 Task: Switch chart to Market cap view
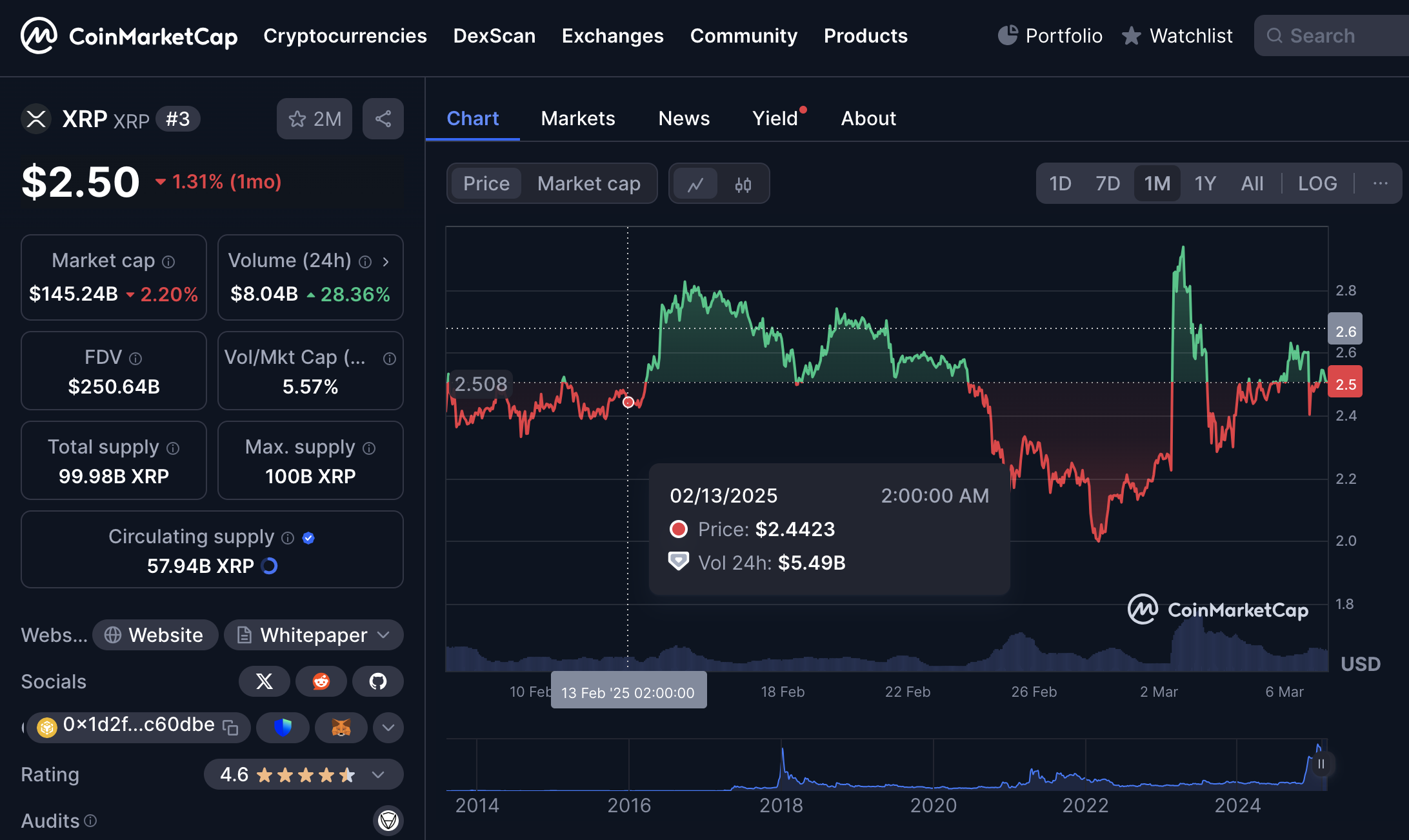pyautogui.click(x=588, y=184)
